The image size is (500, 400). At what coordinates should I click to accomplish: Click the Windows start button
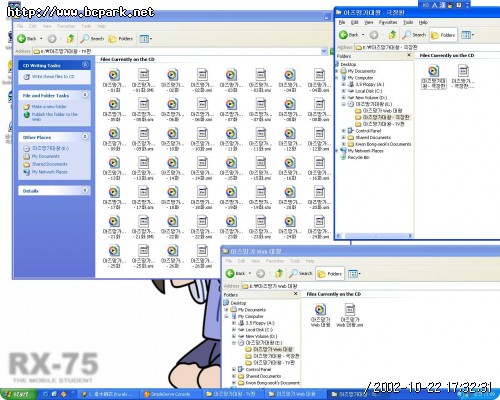point(17,394)
